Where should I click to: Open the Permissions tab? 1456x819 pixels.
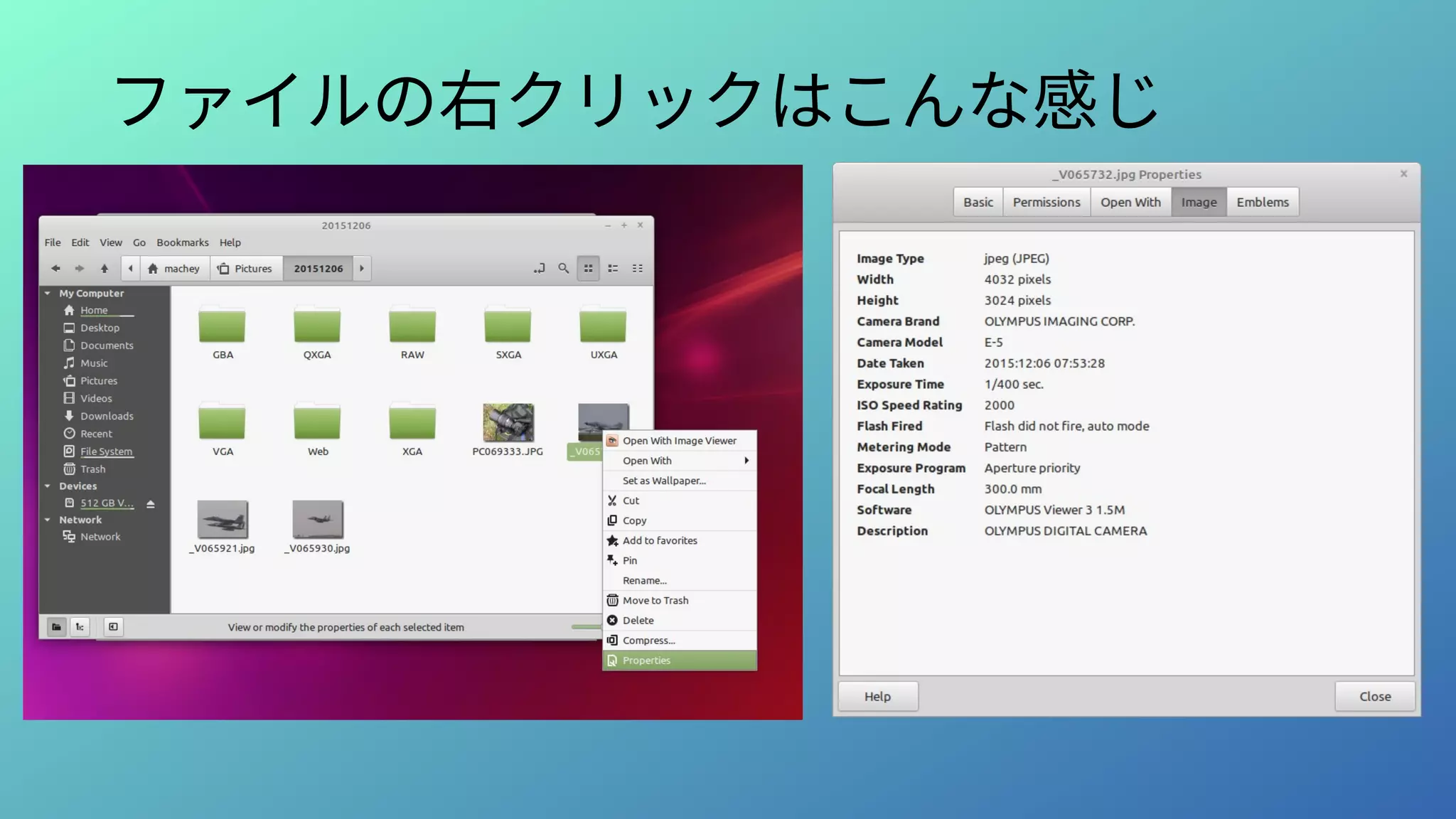(x=1046, y=203)
